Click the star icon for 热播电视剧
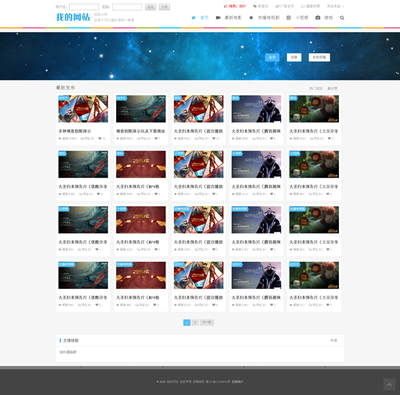 click(251, 18)
